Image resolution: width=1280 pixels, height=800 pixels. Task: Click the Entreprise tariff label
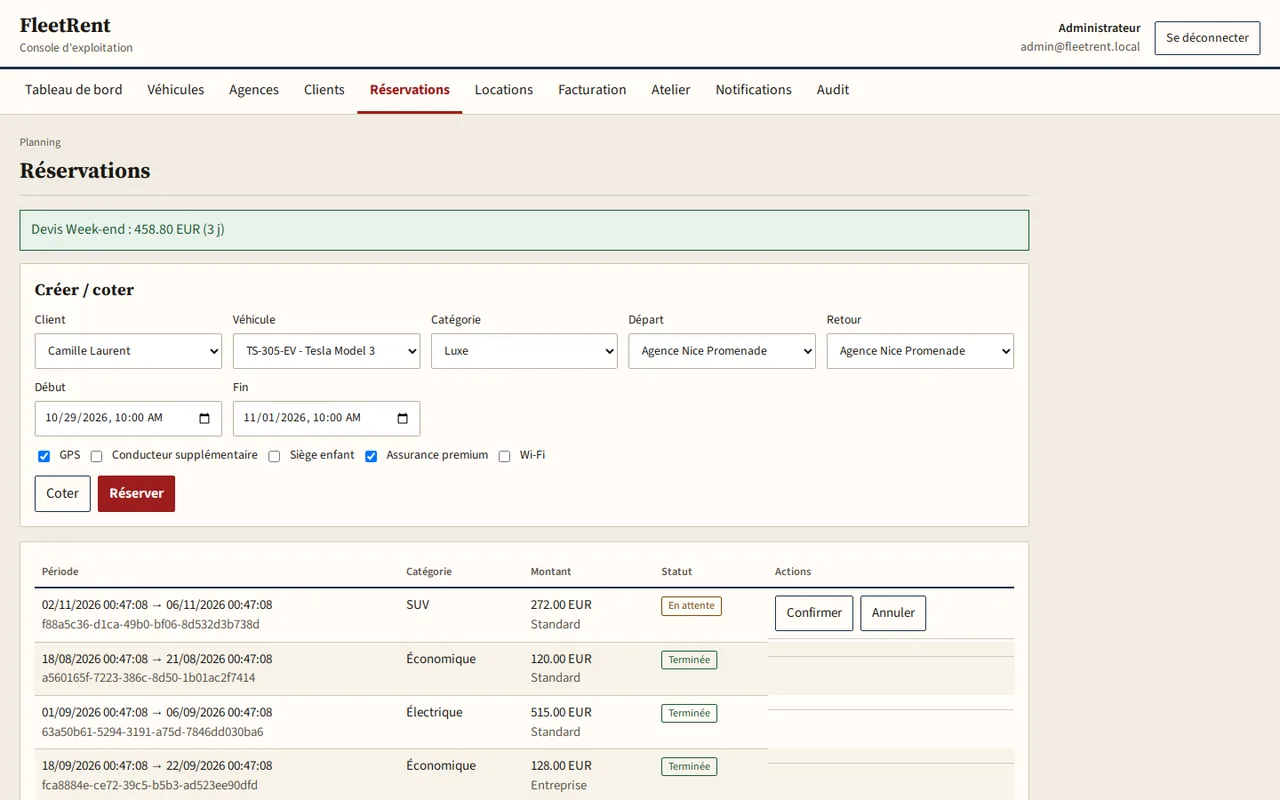(x=559, y=786)
